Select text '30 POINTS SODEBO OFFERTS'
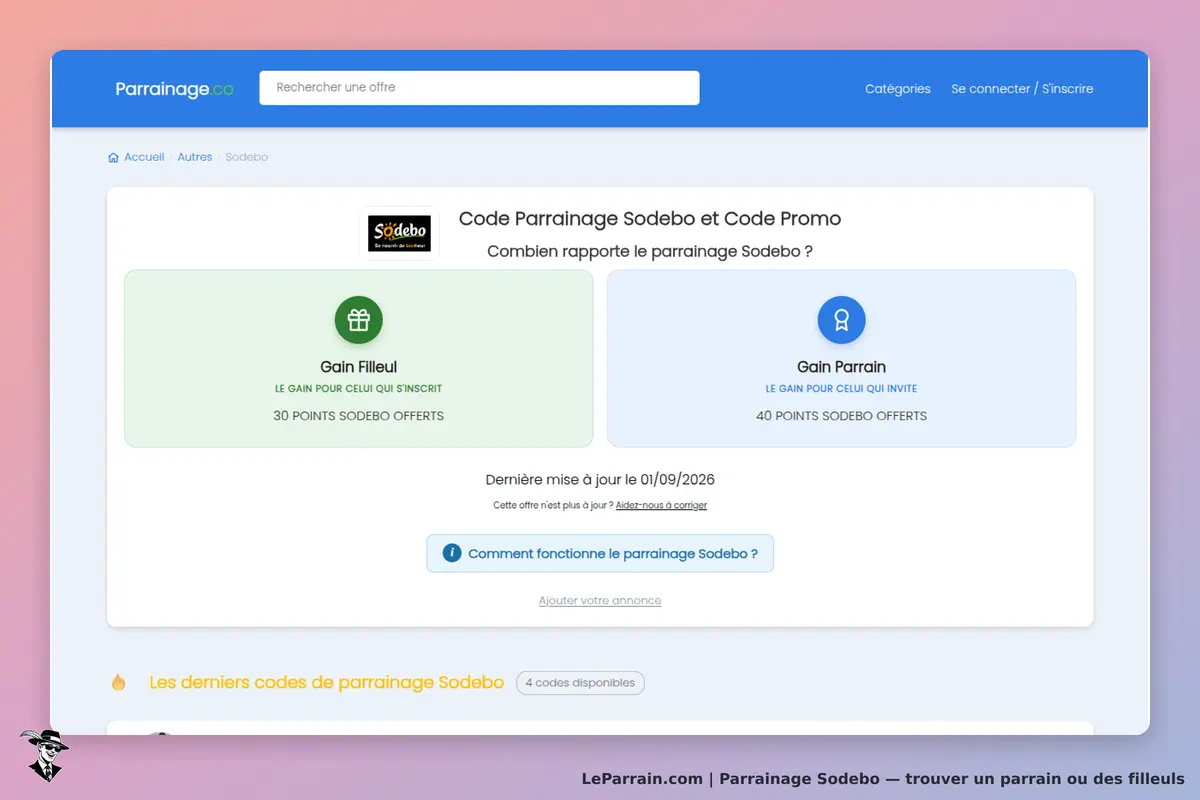Image resolution: width=1200 pixels, height=800 pixels. (358, 416)
